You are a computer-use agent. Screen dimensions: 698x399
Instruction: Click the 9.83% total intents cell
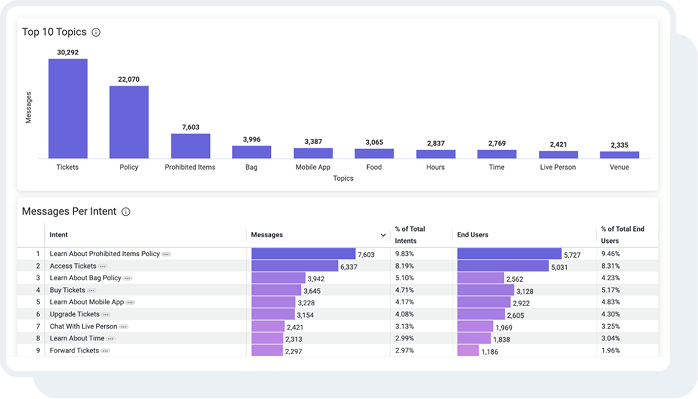tap(404, 254)
